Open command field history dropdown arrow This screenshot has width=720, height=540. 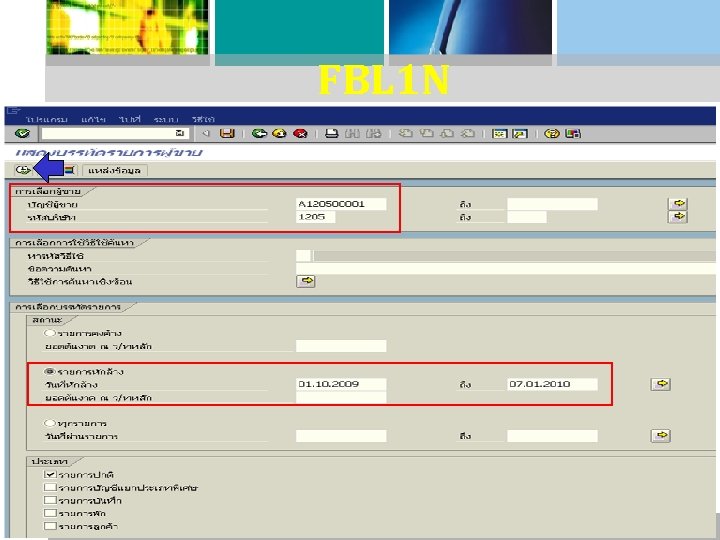tap(180, 133)
